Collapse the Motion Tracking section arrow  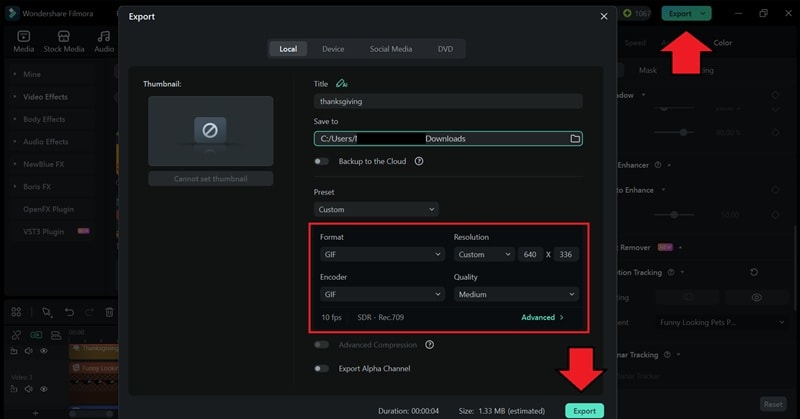tap(682, 273)
